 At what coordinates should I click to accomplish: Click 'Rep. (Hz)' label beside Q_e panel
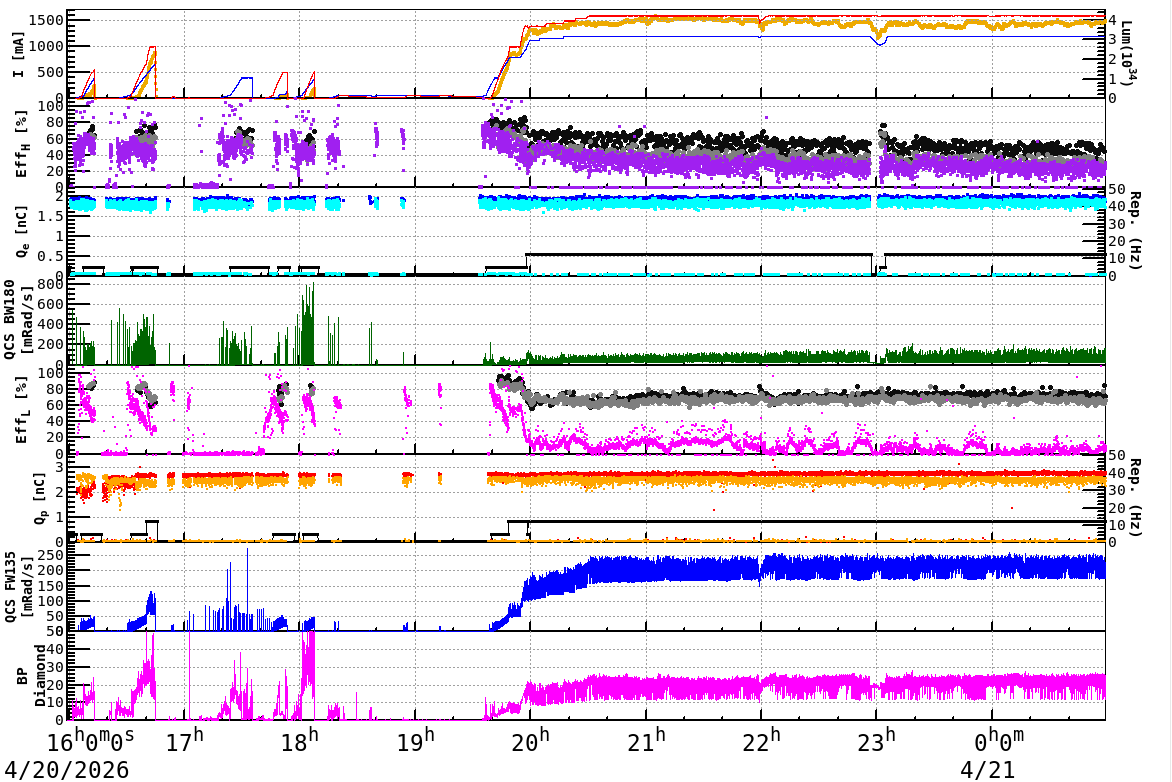(1135, 231)
